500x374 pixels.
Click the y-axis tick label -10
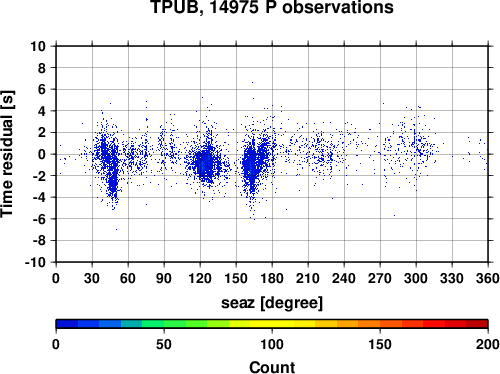(35, 263)
